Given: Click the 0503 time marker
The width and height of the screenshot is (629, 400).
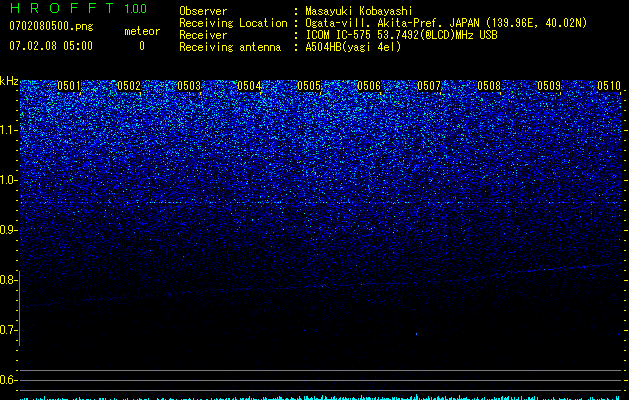Looking at the screenshot, I should pyautogui.click(x=189, y=86).
